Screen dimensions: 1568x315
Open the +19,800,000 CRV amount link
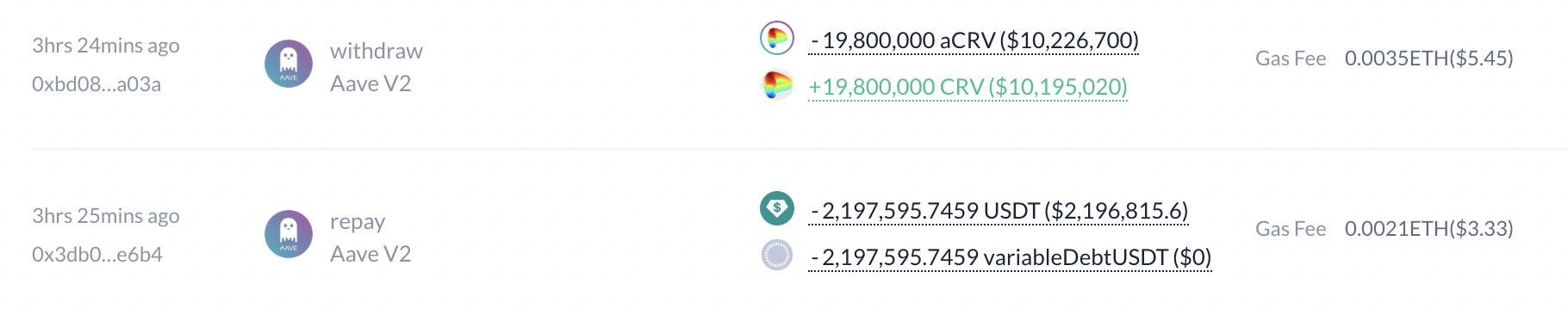coord(968,87)
